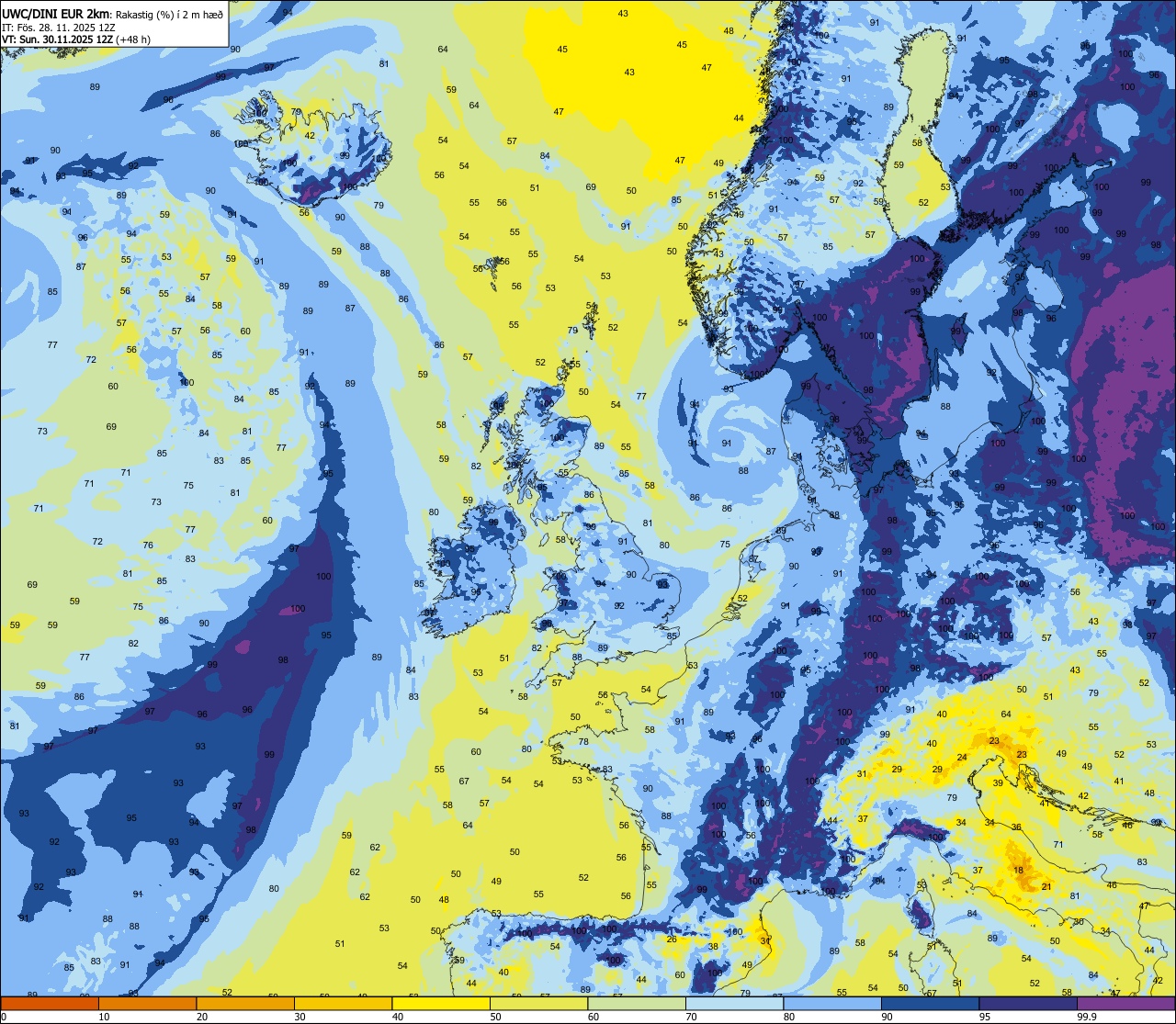Click the humidity value 21 over Italy

[1046, 886]
